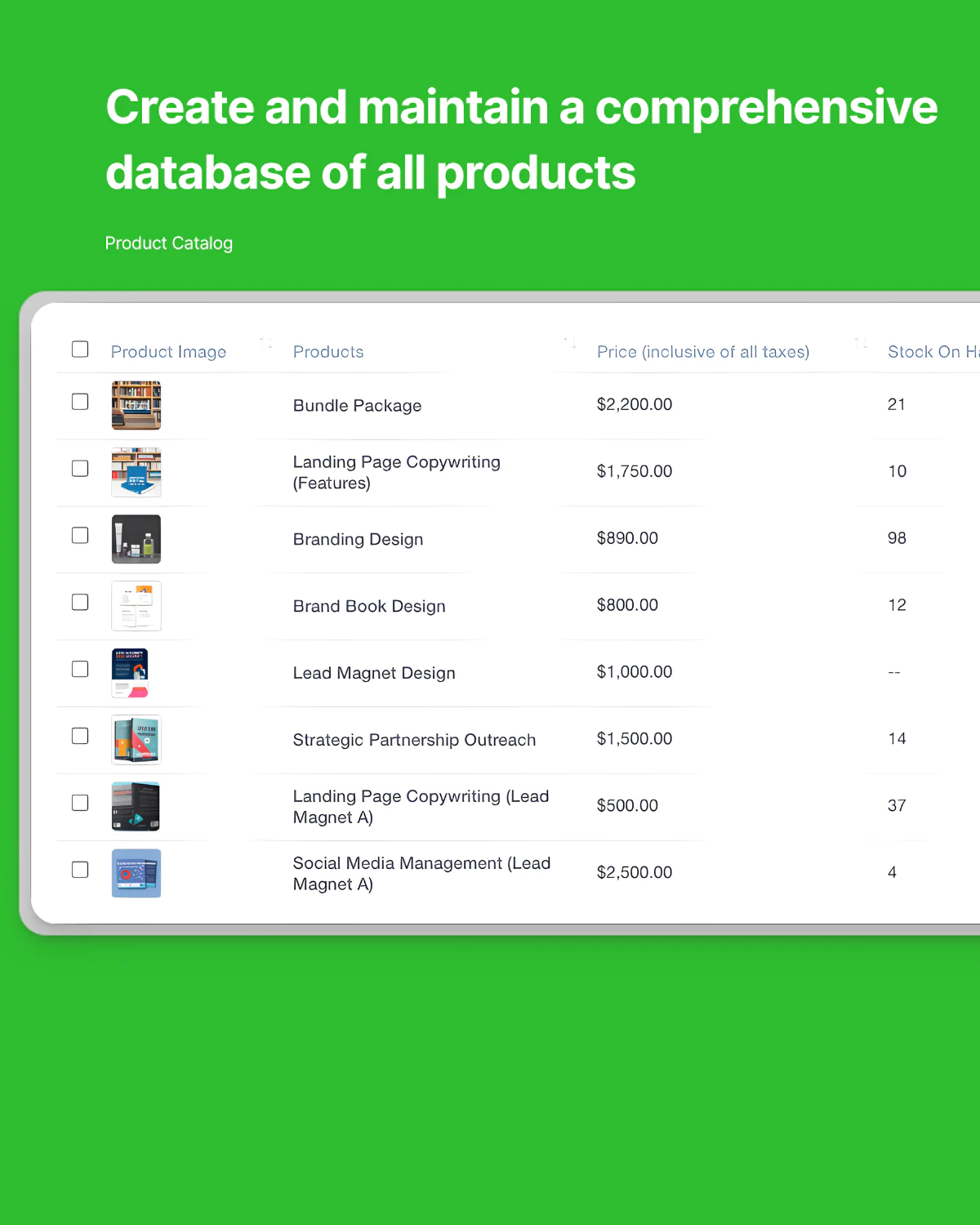Screen dimensions: 980x1225
Task: Click the Product Catalog label
Action: pyautogui.click(x=169, y=243)
